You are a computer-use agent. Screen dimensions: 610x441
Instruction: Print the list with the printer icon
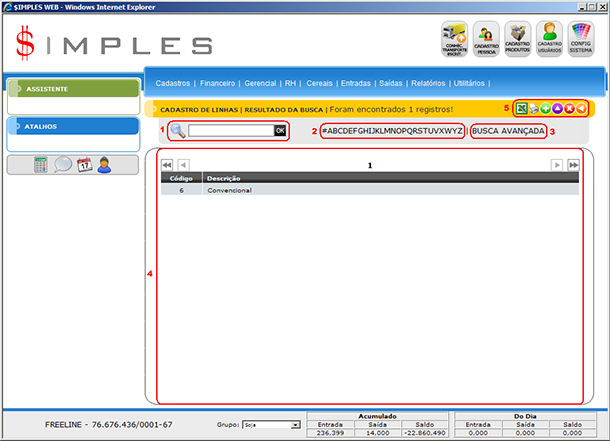(x=534, y=108)
